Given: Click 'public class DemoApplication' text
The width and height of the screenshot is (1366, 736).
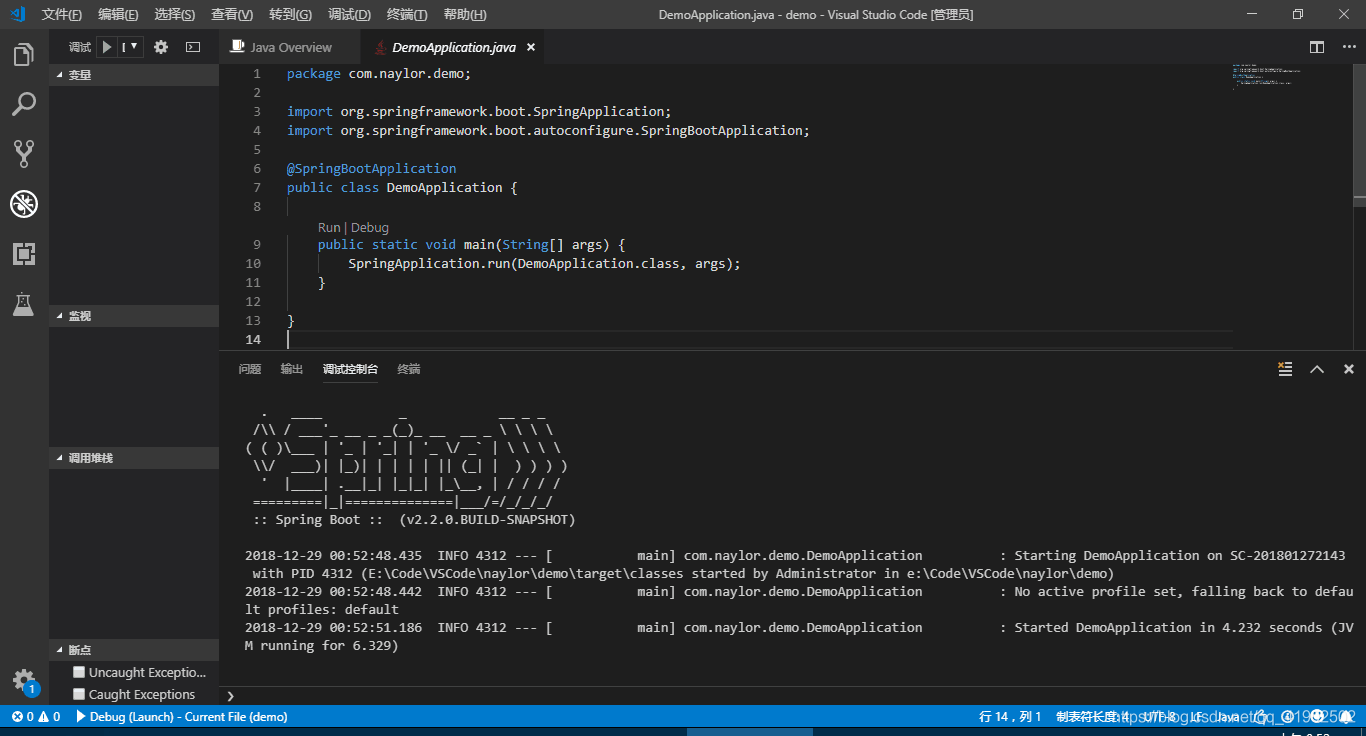Looking at the screenshot, I should pyautogui.click(x=395, y=187).
